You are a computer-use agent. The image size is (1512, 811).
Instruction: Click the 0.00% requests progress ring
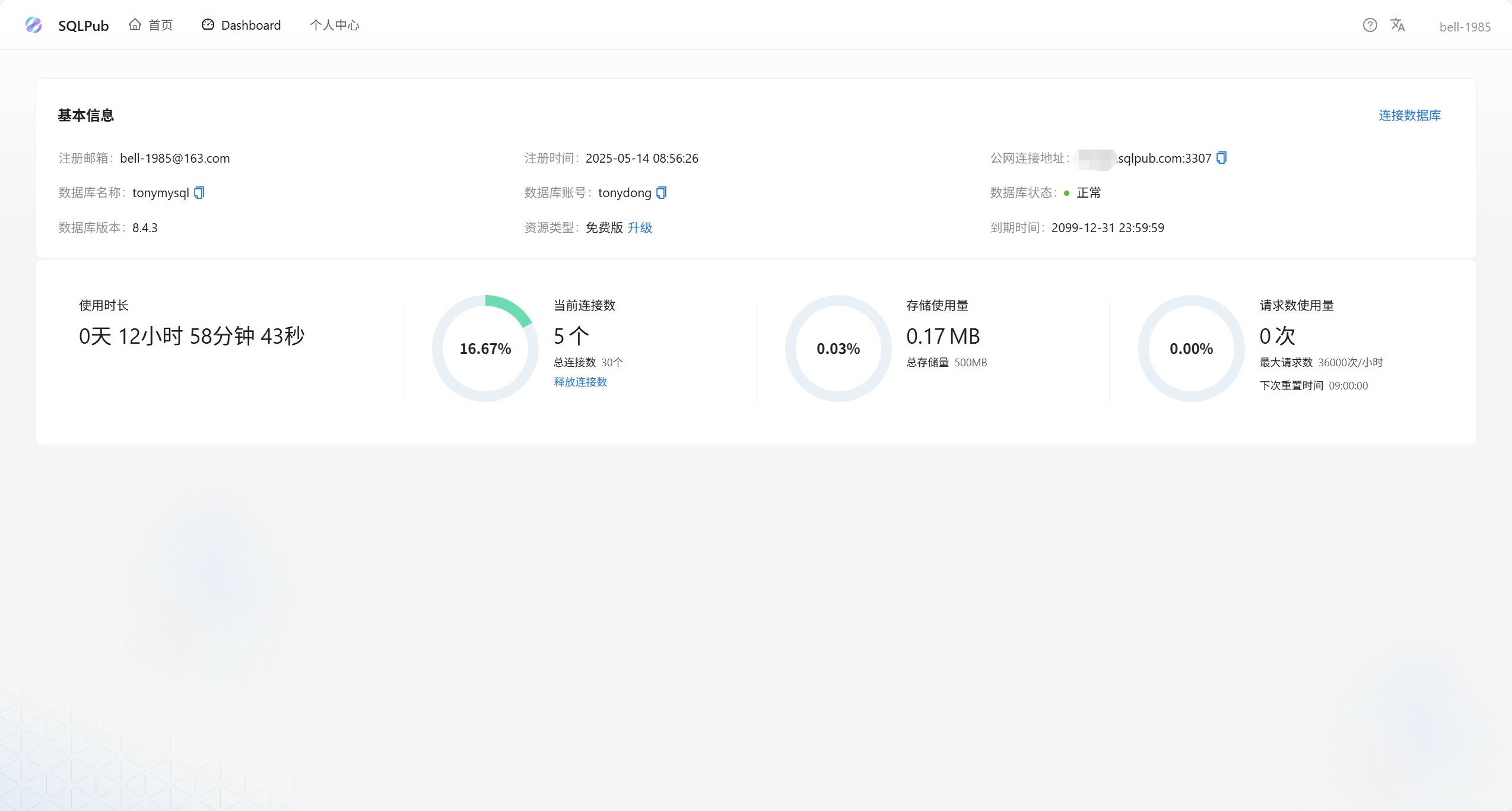coord(1191,349)
